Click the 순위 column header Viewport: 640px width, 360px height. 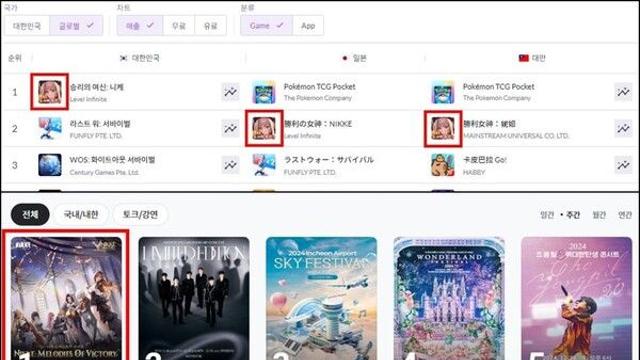15,58
